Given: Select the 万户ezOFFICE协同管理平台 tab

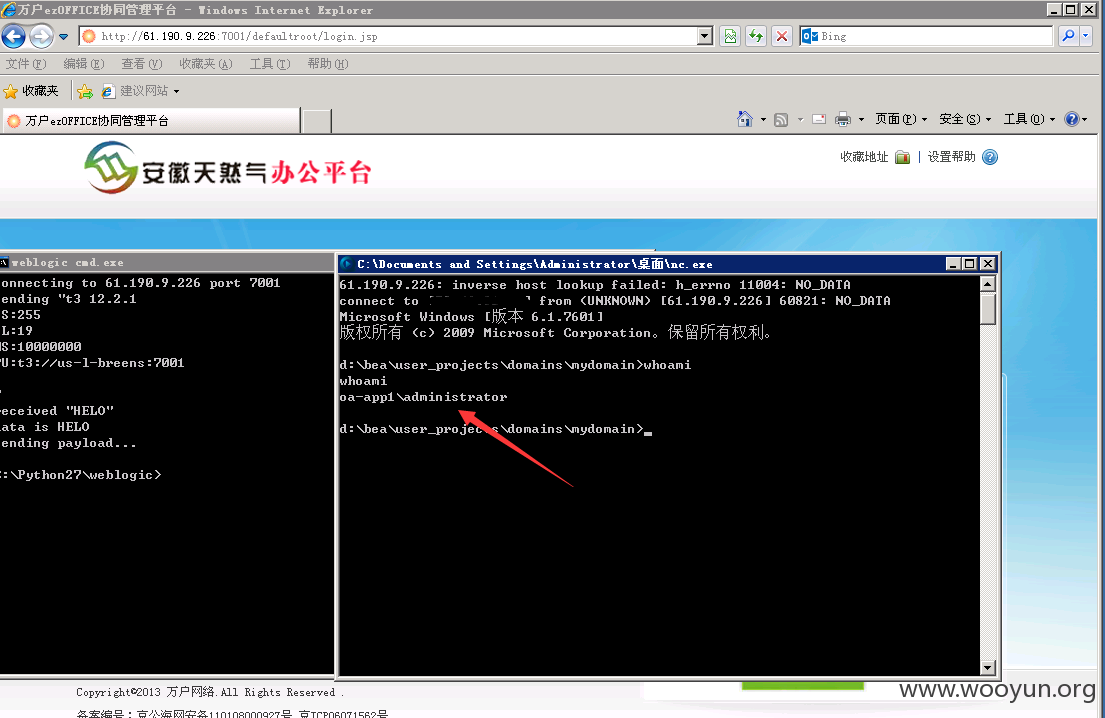Looking at the screenshot, I should tap(151, 120).
